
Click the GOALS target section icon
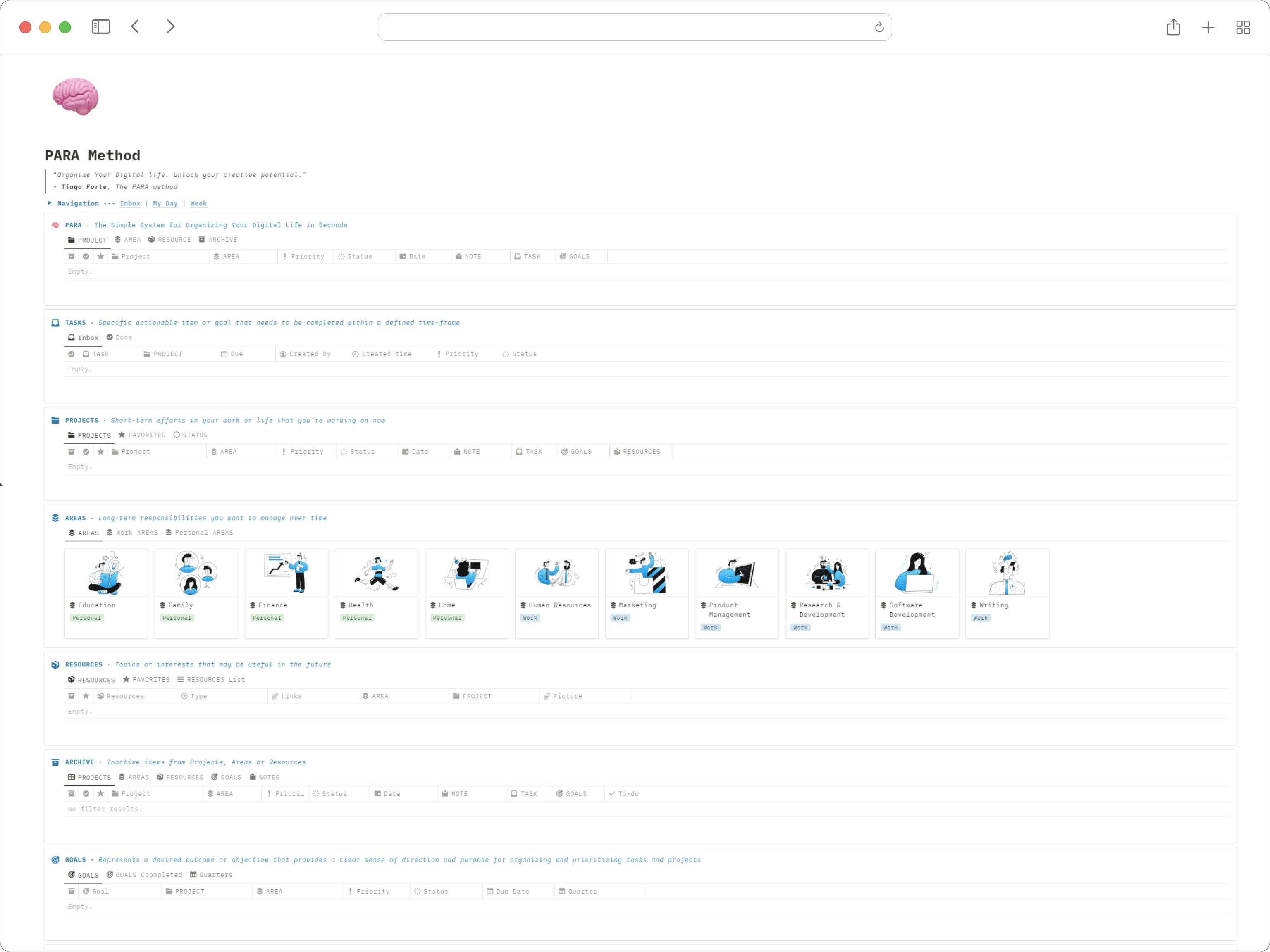point(55,859)
